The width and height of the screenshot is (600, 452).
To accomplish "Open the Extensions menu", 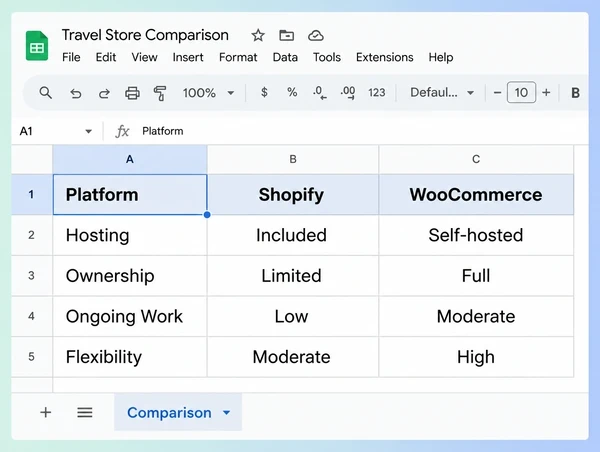I will pyautogui.click(x=385, y=57).
